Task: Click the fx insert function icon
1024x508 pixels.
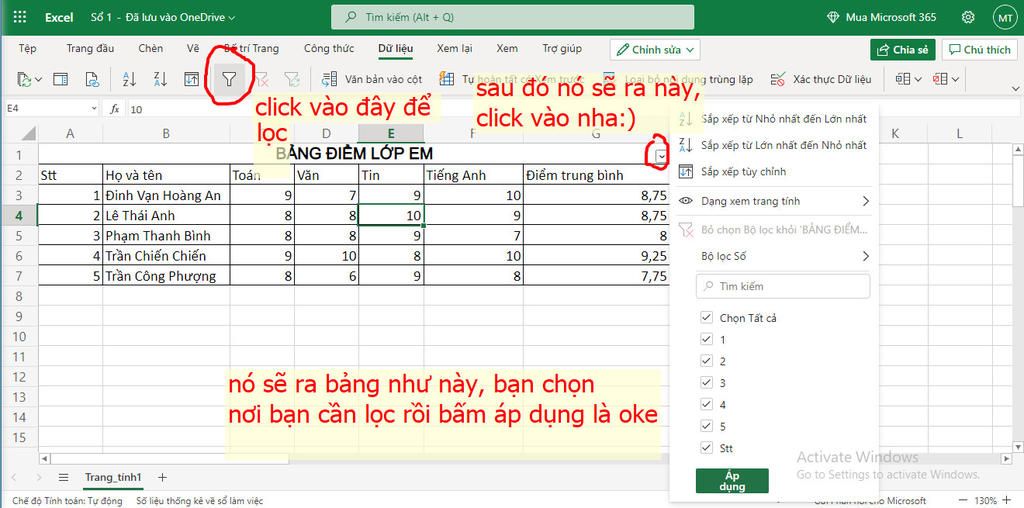Action: pos(114,109)
